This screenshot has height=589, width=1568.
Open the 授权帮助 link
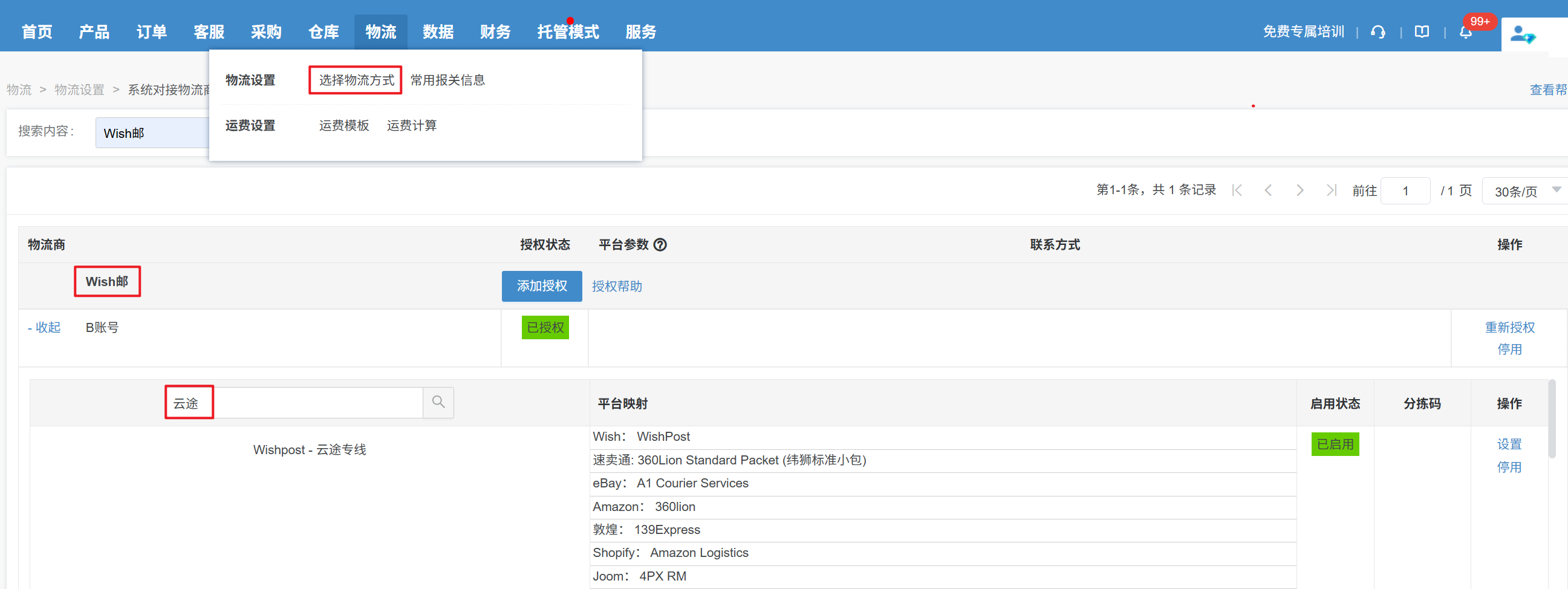(617, 286)
